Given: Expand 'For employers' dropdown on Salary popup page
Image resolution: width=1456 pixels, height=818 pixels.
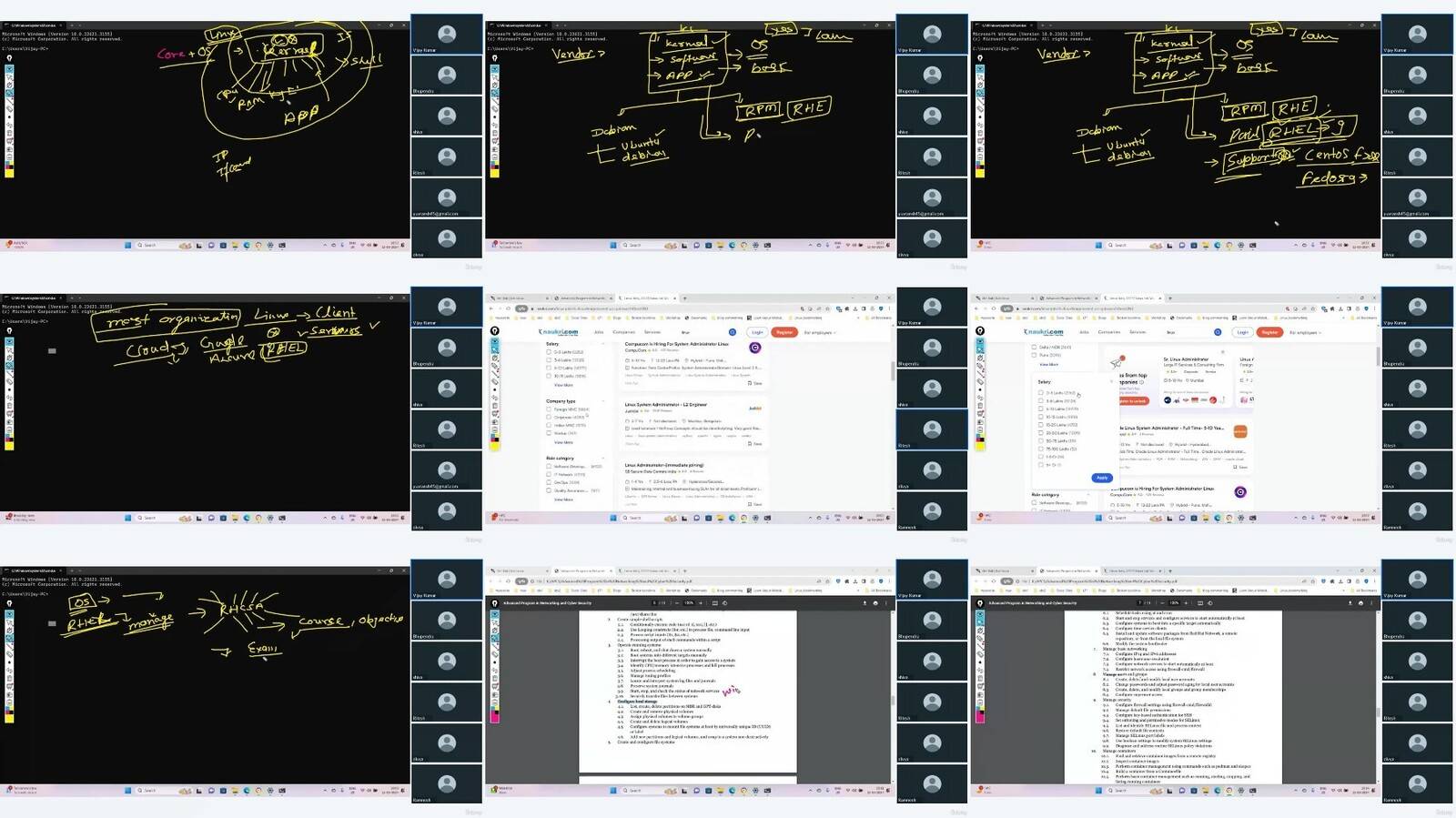Looking at the screenshot, I should pos(1305,333).
